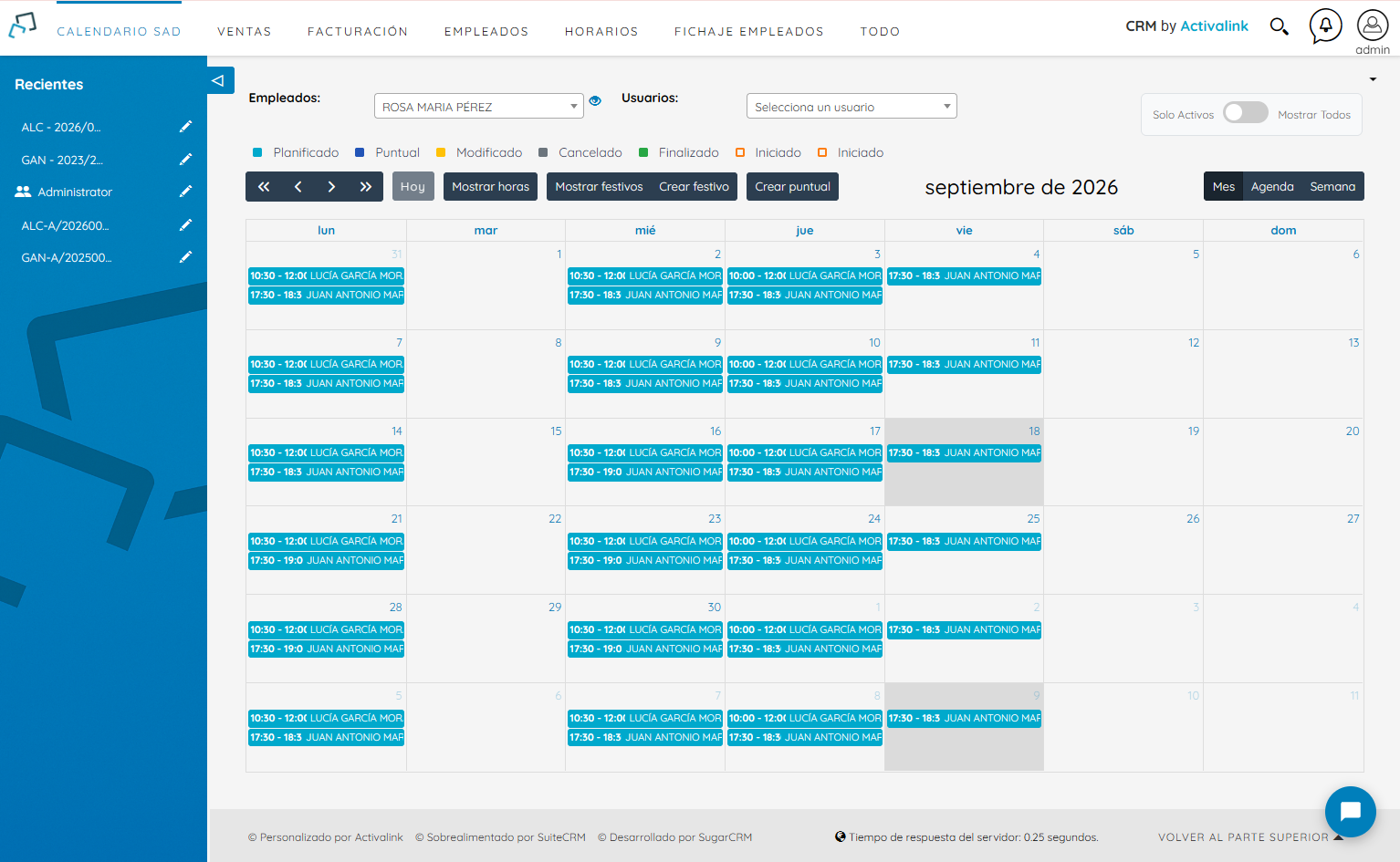Open the search magnifier icon

tap(1280, 26)
